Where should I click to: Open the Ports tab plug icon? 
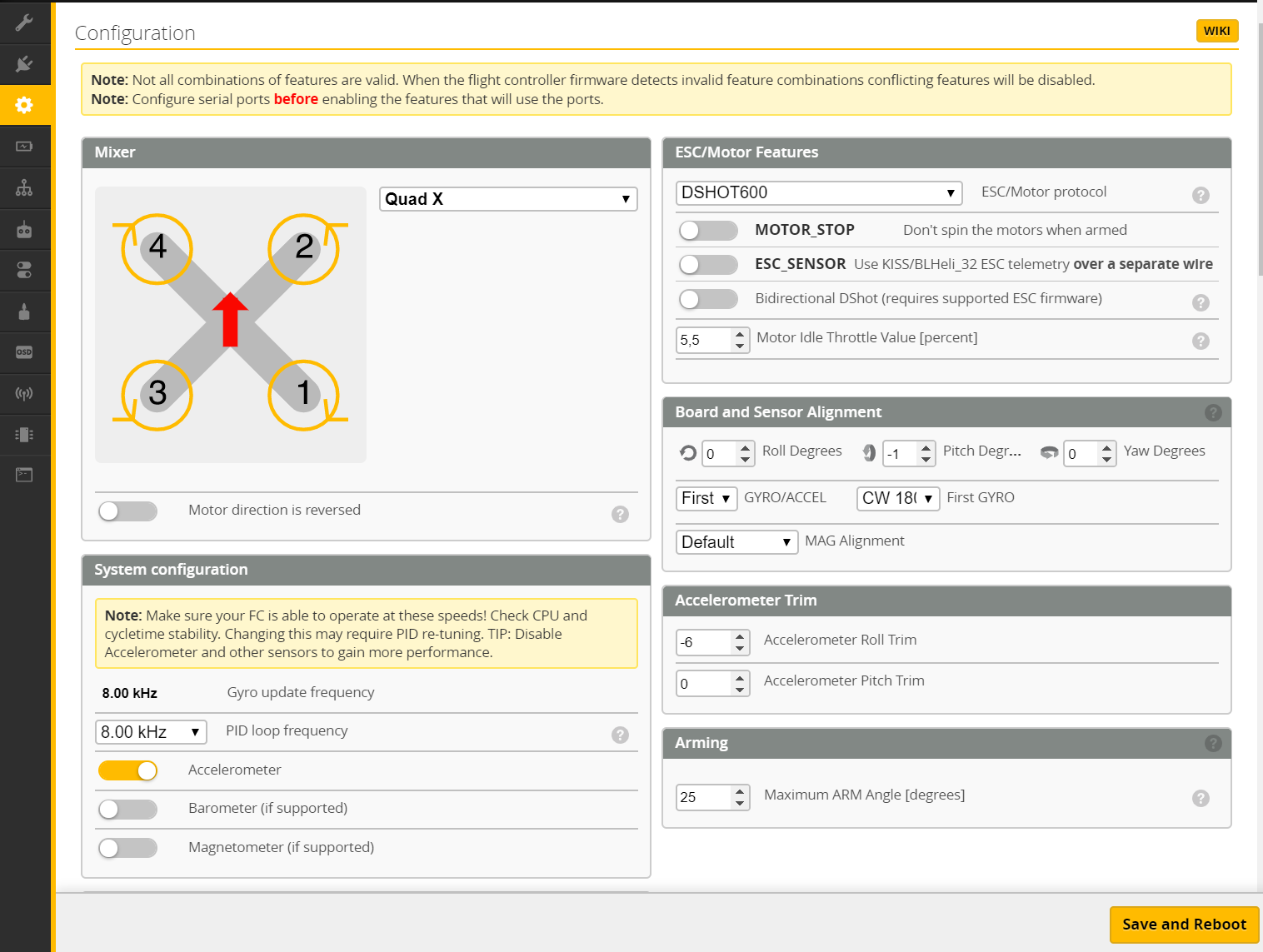tap(24, 63)
